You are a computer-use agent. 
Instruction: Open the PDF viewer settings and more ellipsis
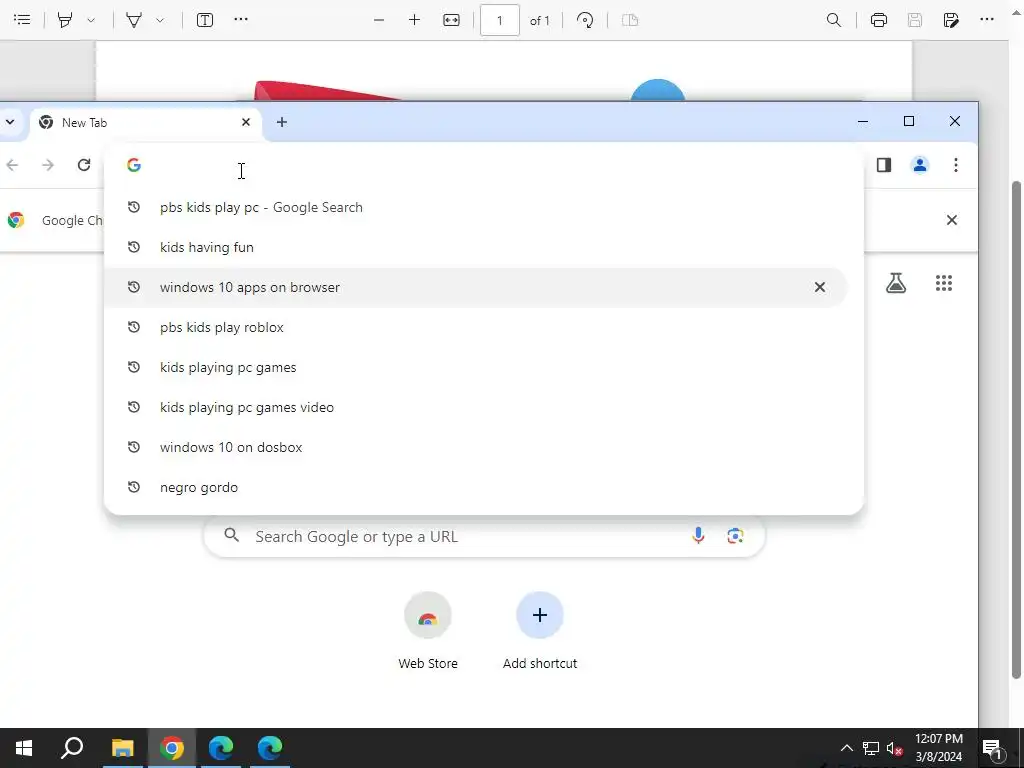(987, 19)
